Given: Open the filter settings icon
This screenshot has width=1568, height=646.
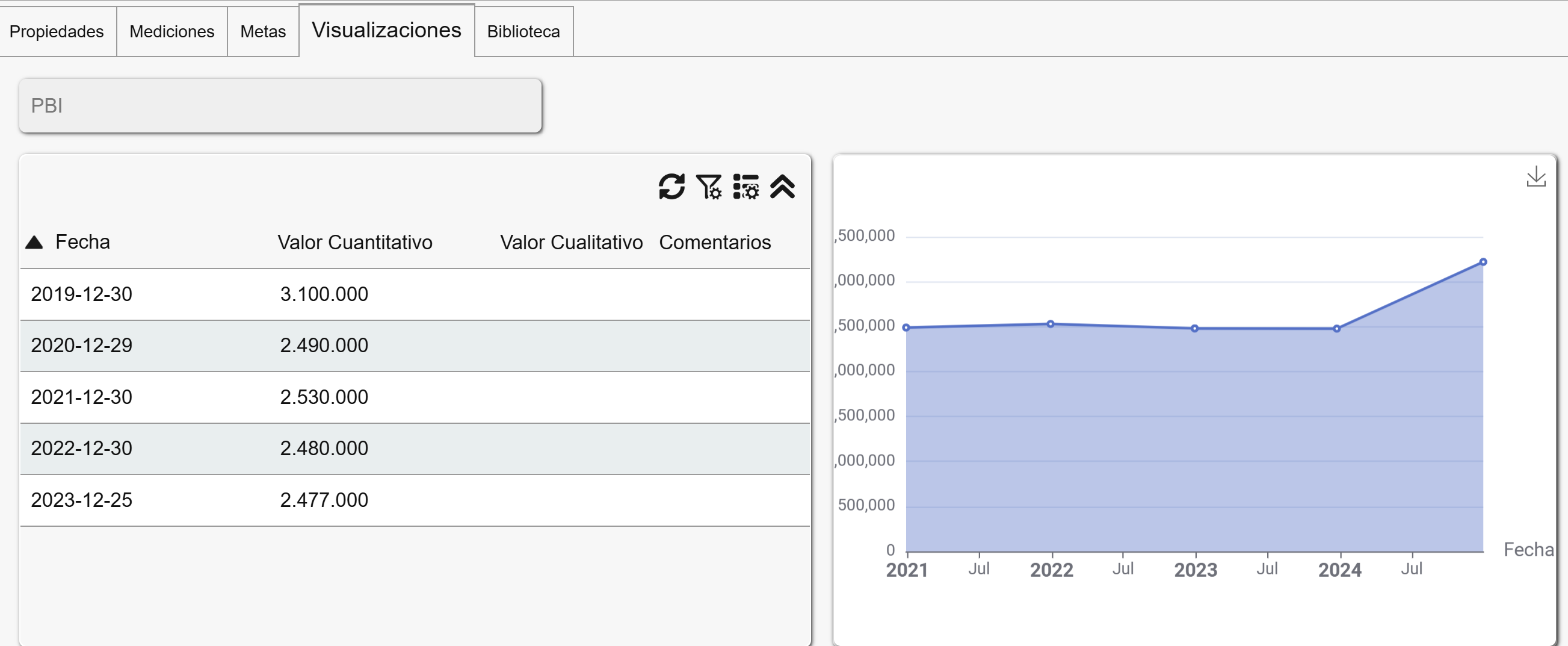Looking at the screenshot, I should coord(709,186).
